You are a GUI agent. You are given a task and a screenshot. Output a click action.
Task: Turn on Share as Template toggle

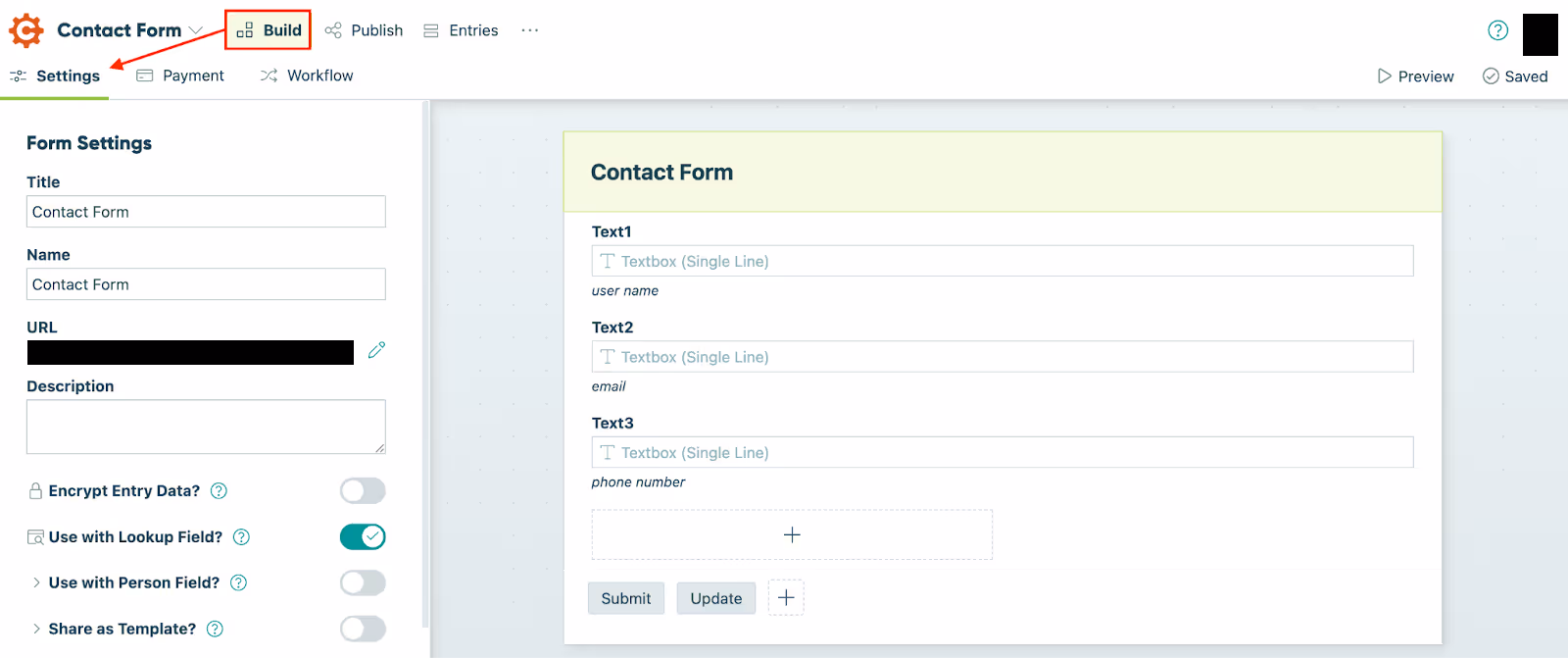[363, 629]
